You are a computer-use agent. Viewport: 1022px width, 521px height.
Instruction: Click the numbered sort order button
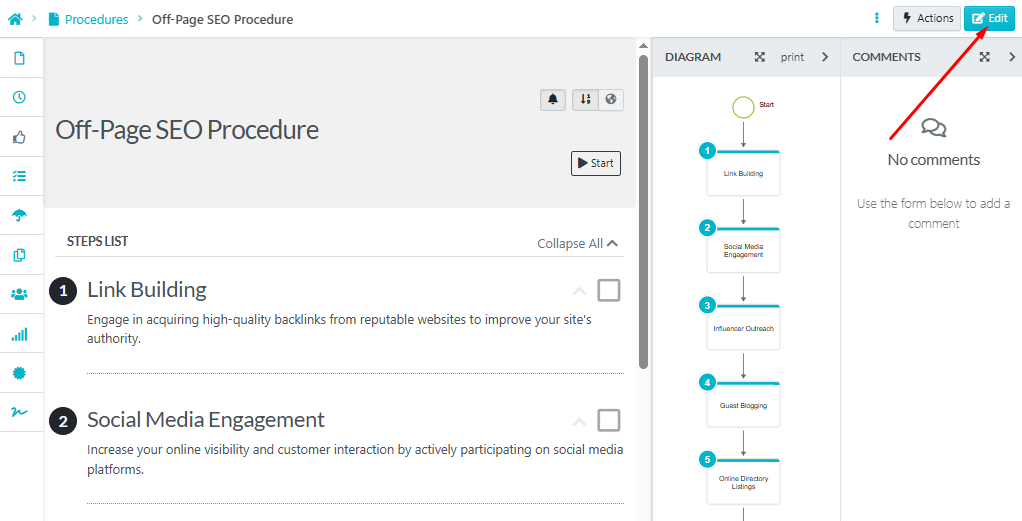pyautogui.click(x=585, y=100)
